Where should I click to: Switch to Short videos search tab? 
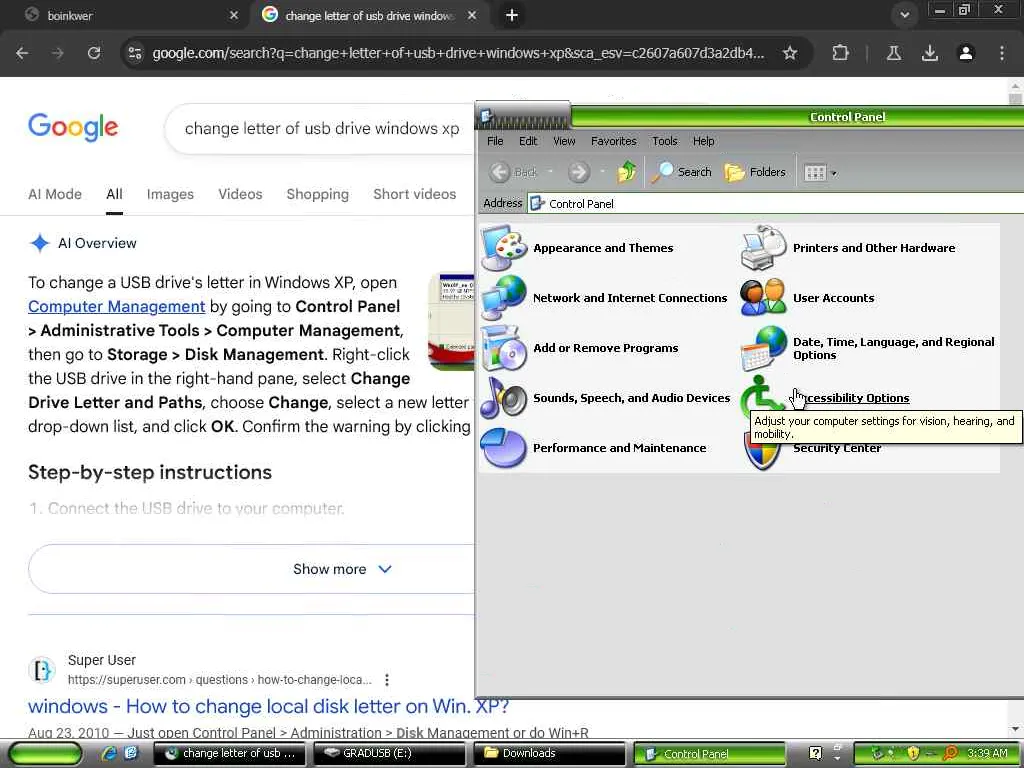(x=415, y=194)
